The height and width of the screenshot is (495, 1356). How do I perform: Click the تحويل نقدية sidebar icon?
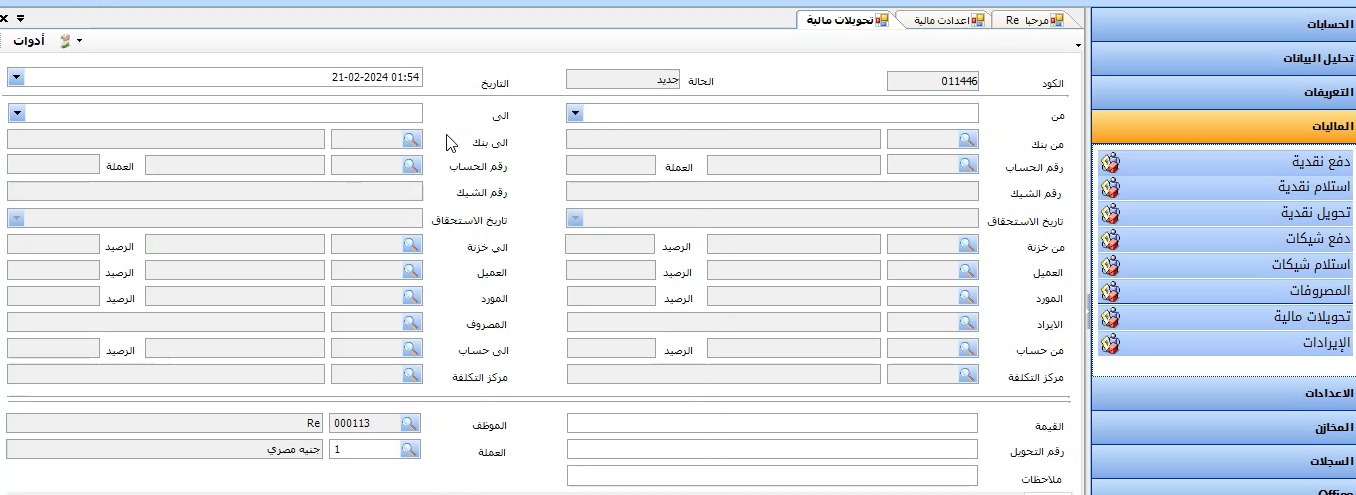(x=1109, y=214)
